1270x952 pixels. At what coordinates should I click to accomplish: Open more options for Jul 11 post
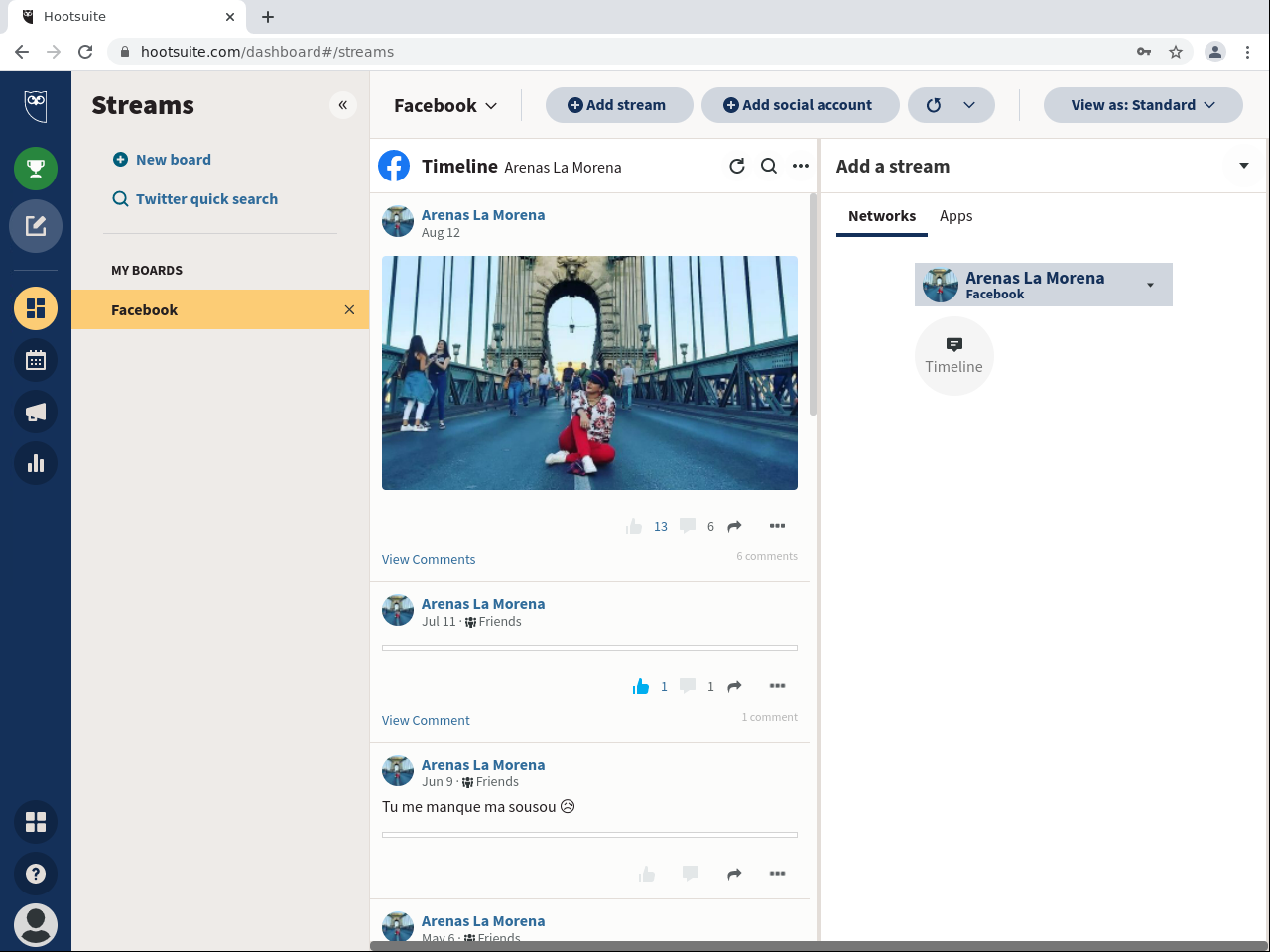tap(778, 686)
